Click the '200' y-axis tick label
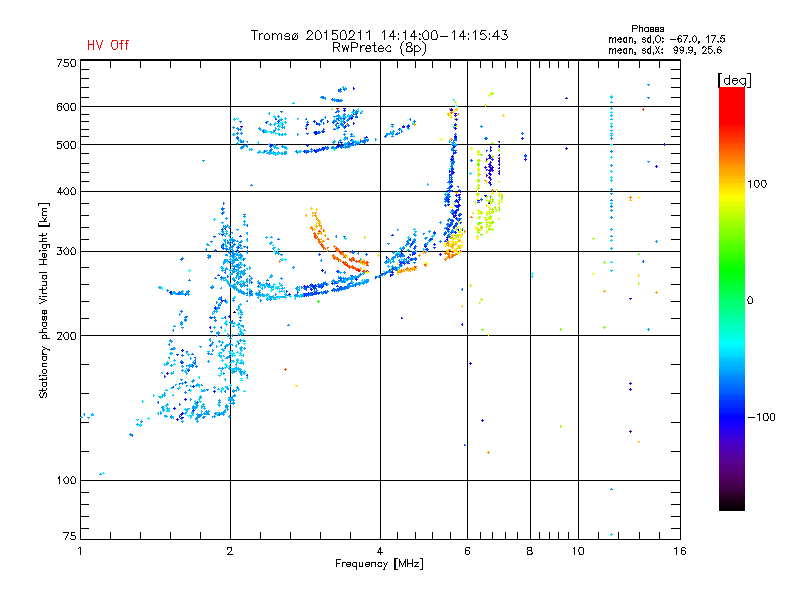 tap(66, 336)
